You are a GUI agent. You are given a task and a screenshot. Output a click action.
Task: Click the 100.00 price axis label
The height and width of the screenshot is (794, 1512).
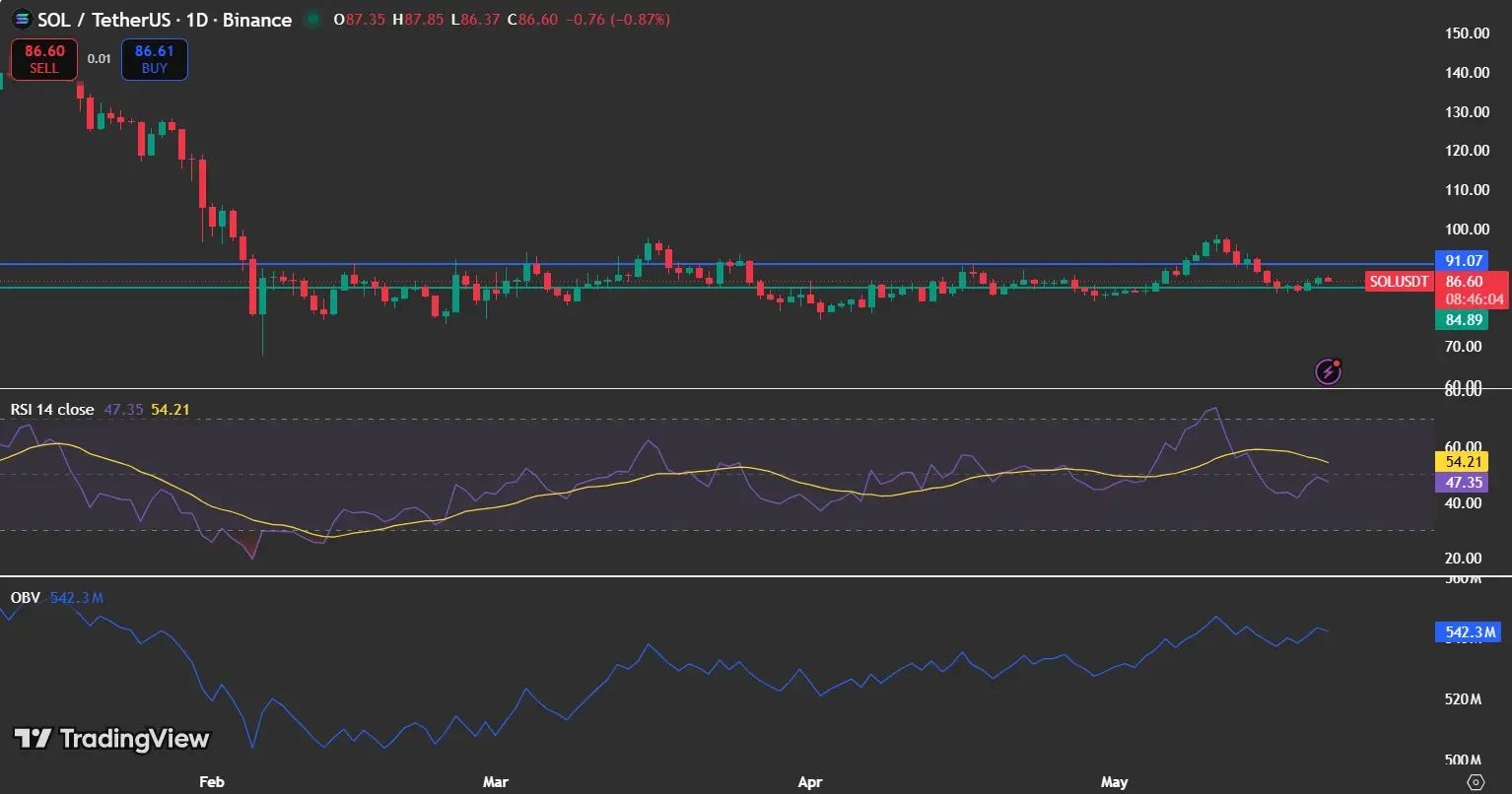1467,230
